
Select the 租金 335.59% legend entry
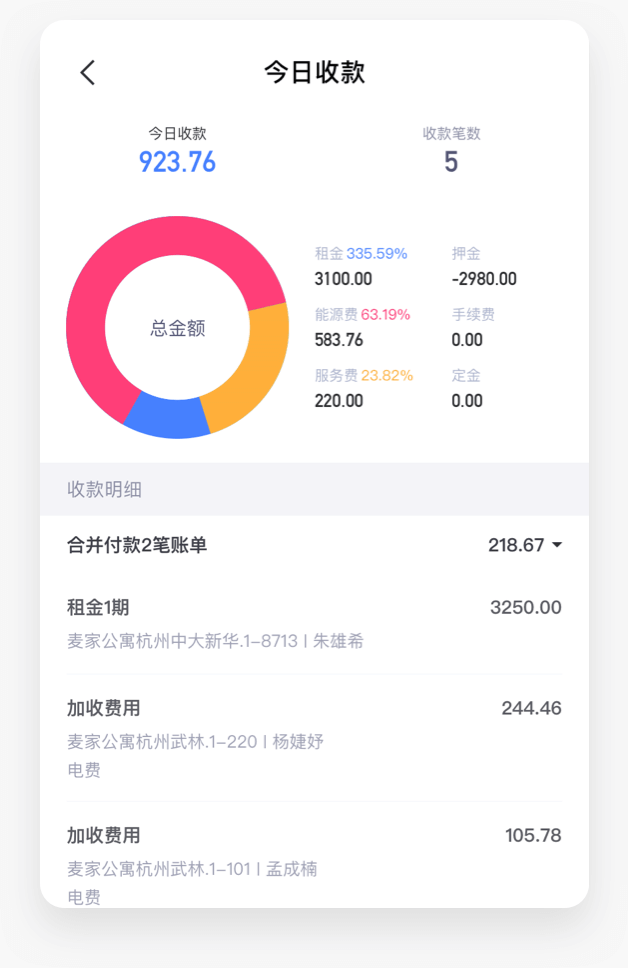click(361, 266)
